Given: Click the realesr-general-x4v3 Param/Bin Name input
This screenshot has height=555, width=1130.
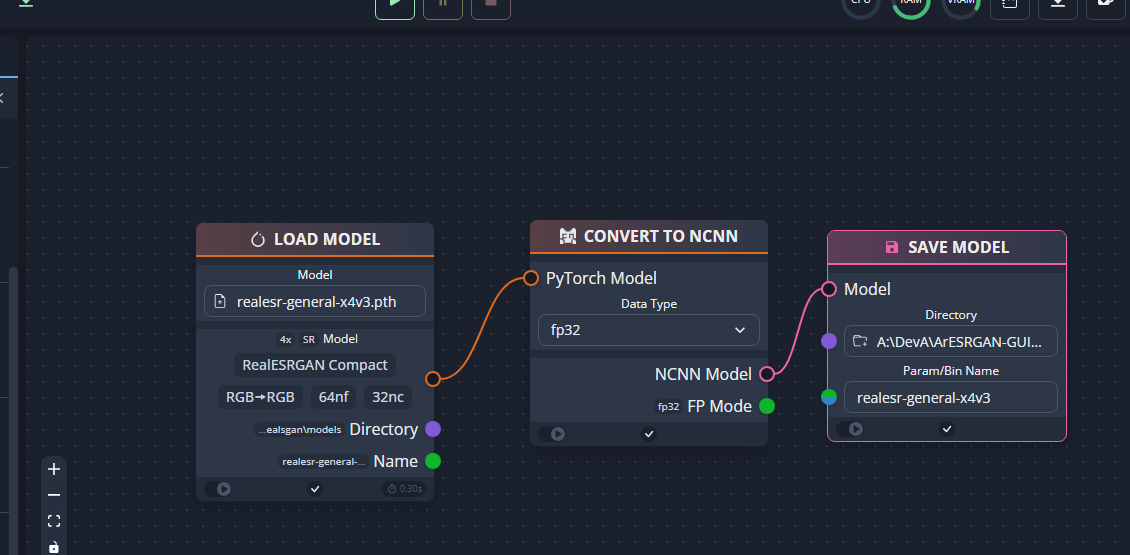Looking at the screenshot, I should [x=951, y=397].
